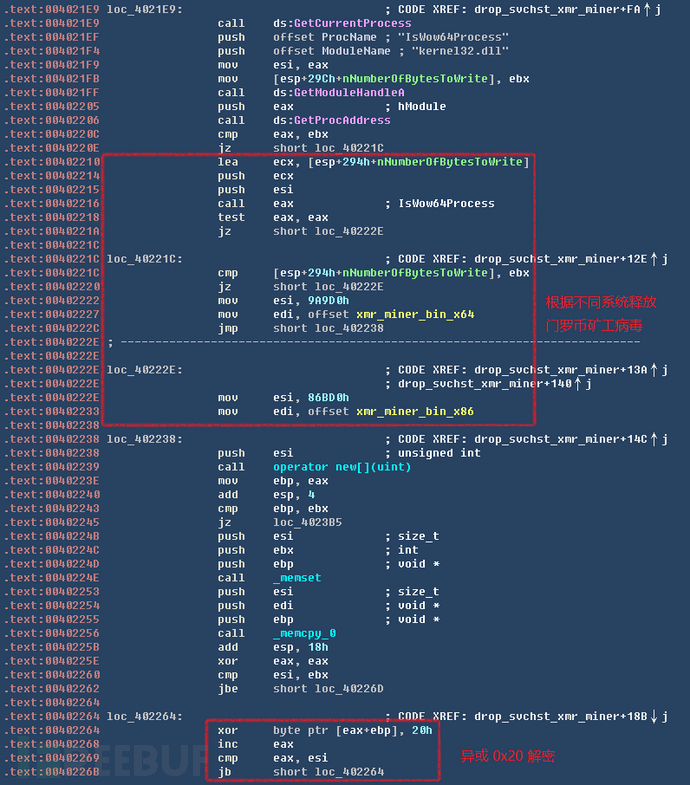The height and width of the screenshot is (785, 690).
Task: Select the GetCurrentProcess call reference
Action: tap(353, 24)
